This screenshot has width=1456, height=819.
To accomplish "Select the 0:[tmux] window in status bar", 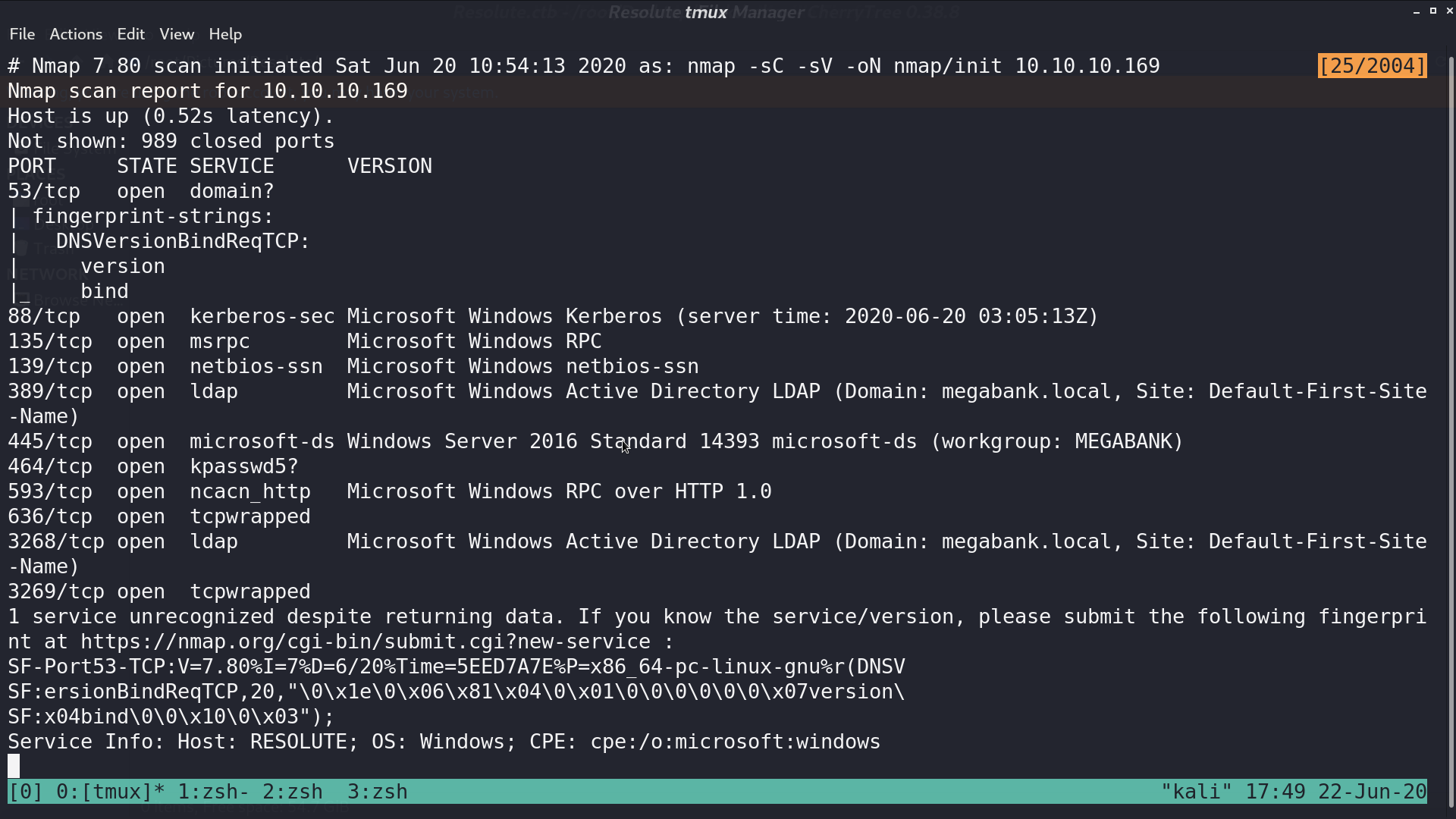I will point(111,792).
